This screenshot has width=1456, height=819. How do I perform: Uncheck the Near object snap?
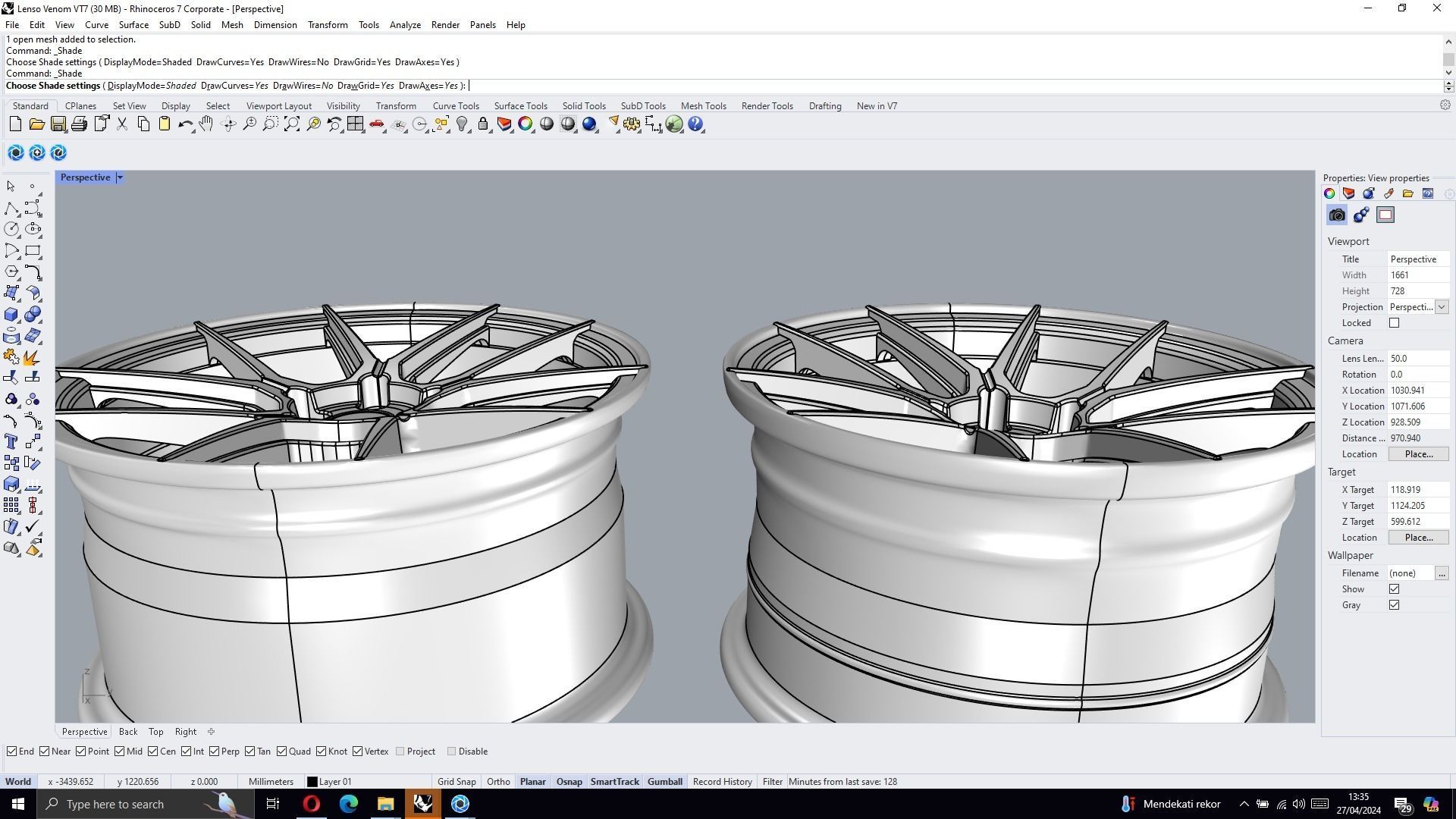click(x=45, y=752)
